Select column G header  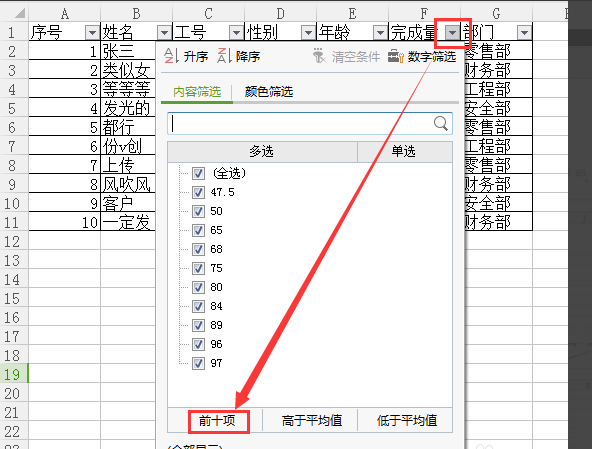tap(496, 13)
